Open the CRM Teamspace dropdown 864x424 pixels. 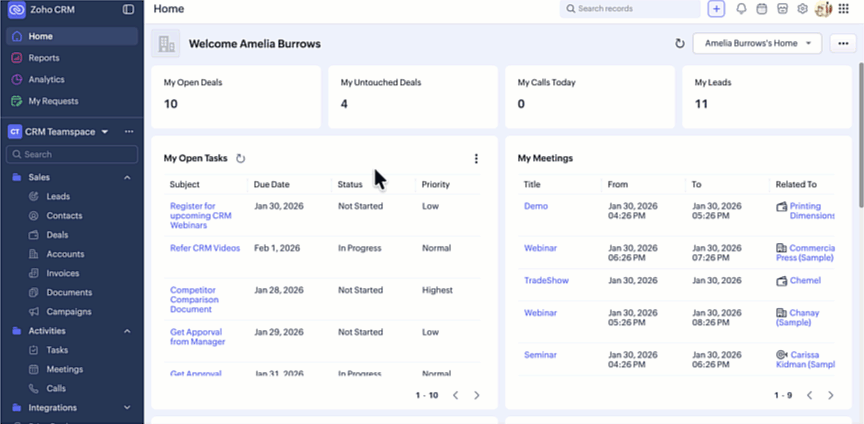click(104, 132)
